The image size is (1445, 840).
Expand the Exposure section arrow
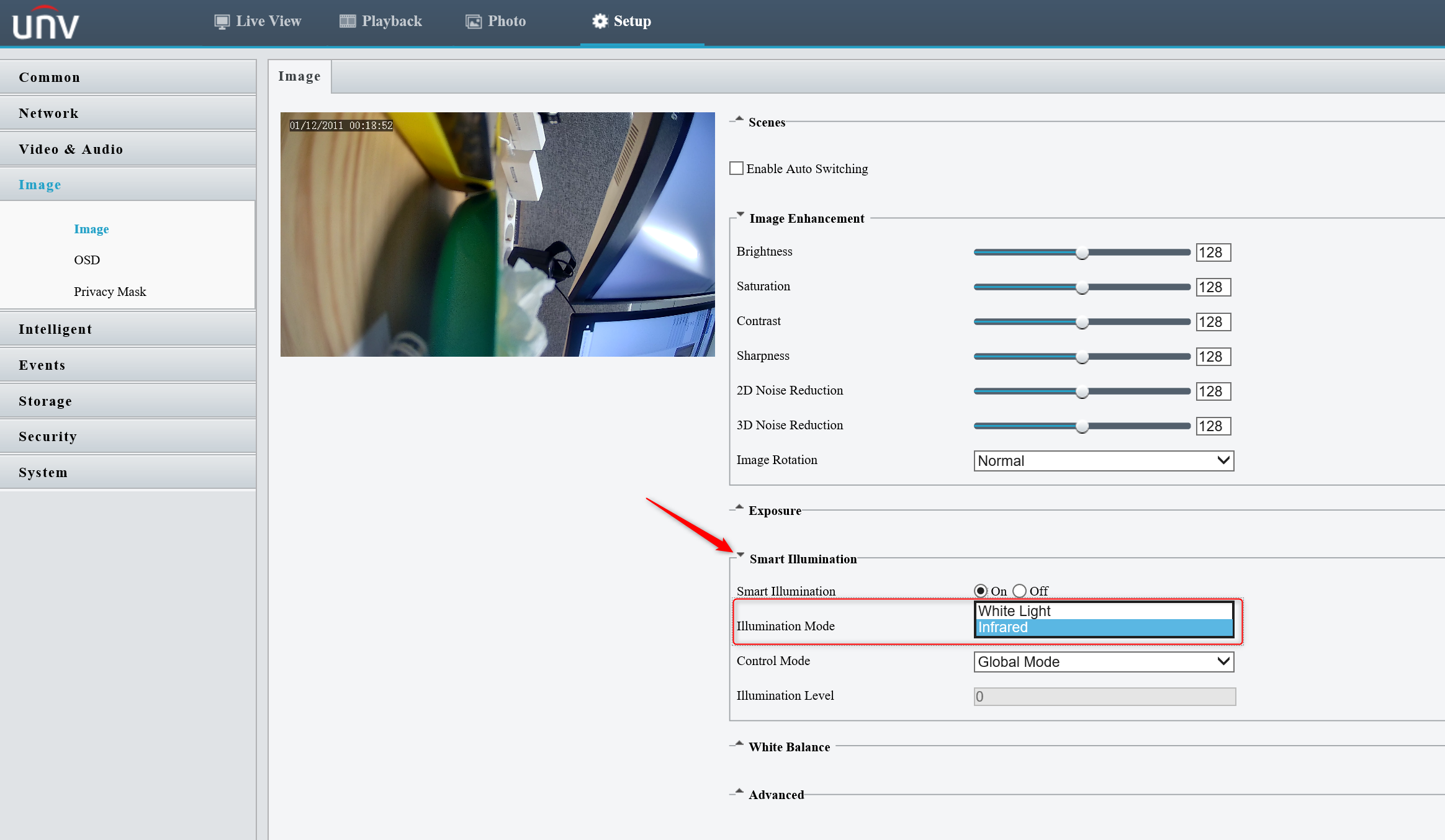tap(739, 507)
